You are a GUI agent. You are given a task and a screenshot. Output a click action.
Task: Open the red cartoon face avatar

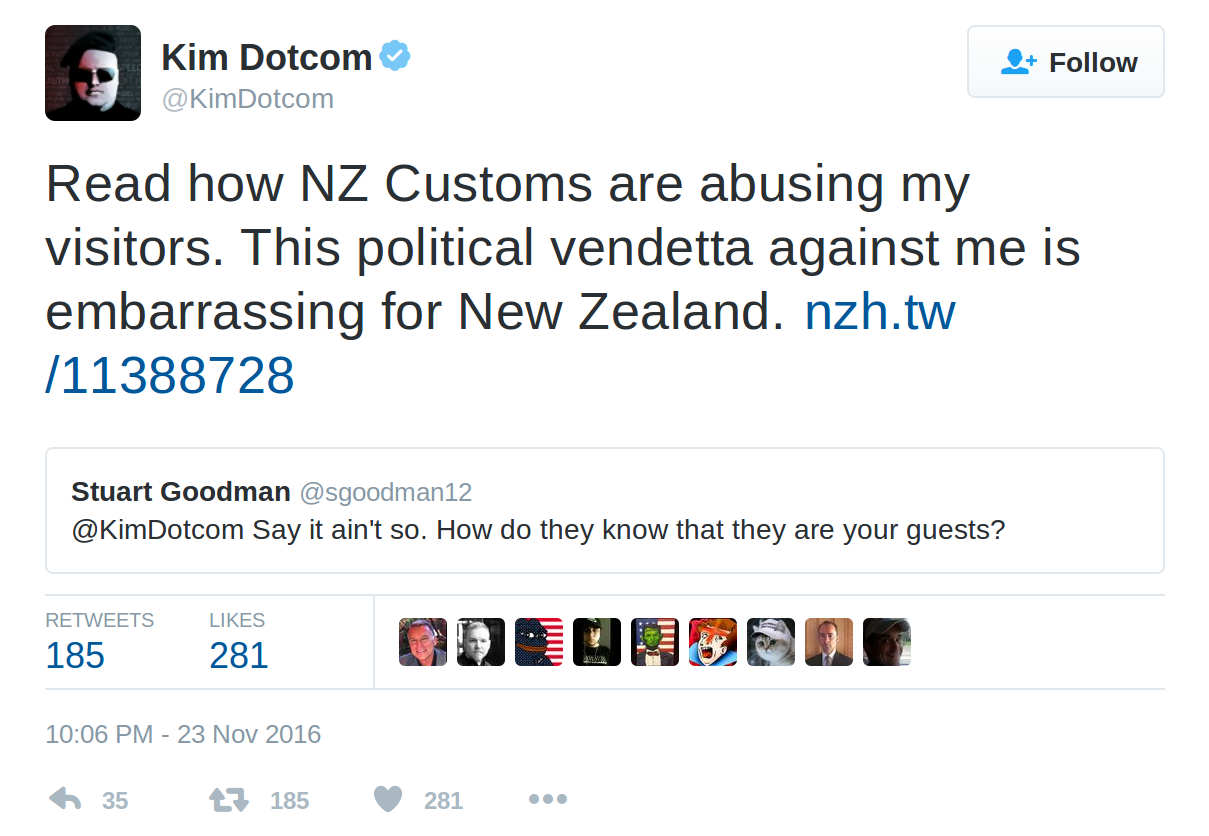click(713, 642)
